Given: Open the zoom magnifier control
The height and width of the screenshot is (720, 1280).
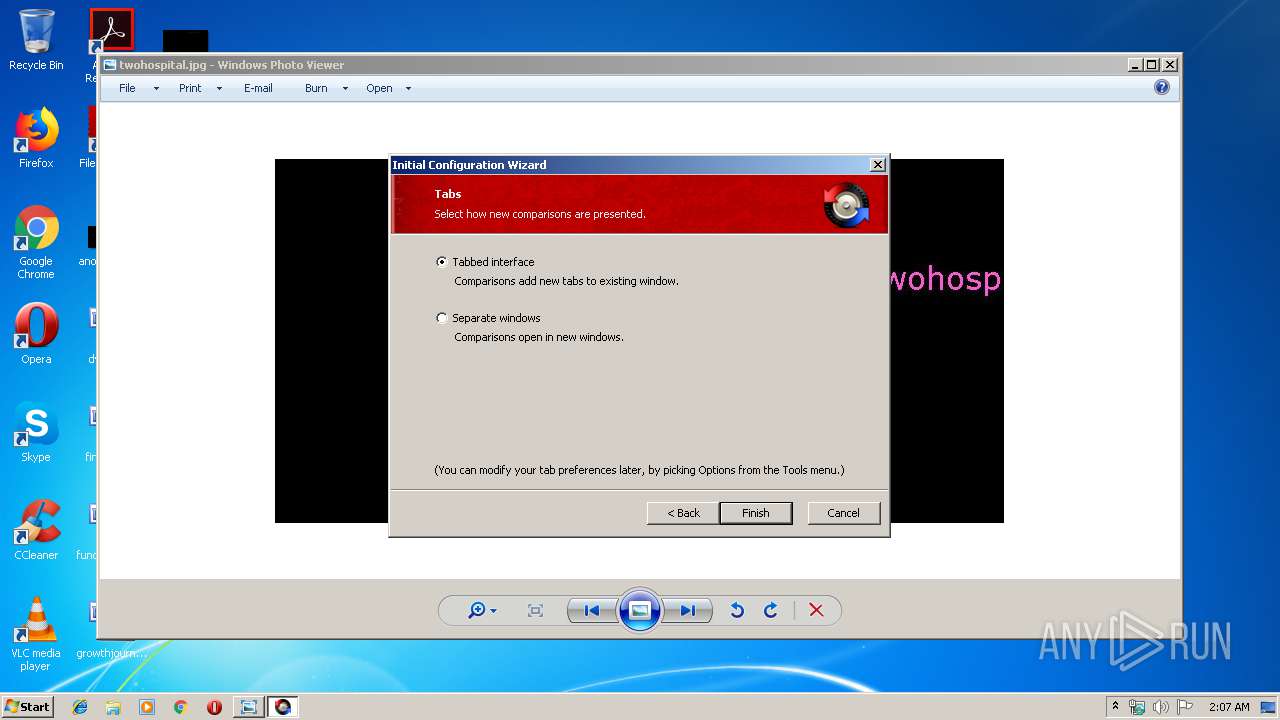Looking at the screenshot, I should pos(482,610).
